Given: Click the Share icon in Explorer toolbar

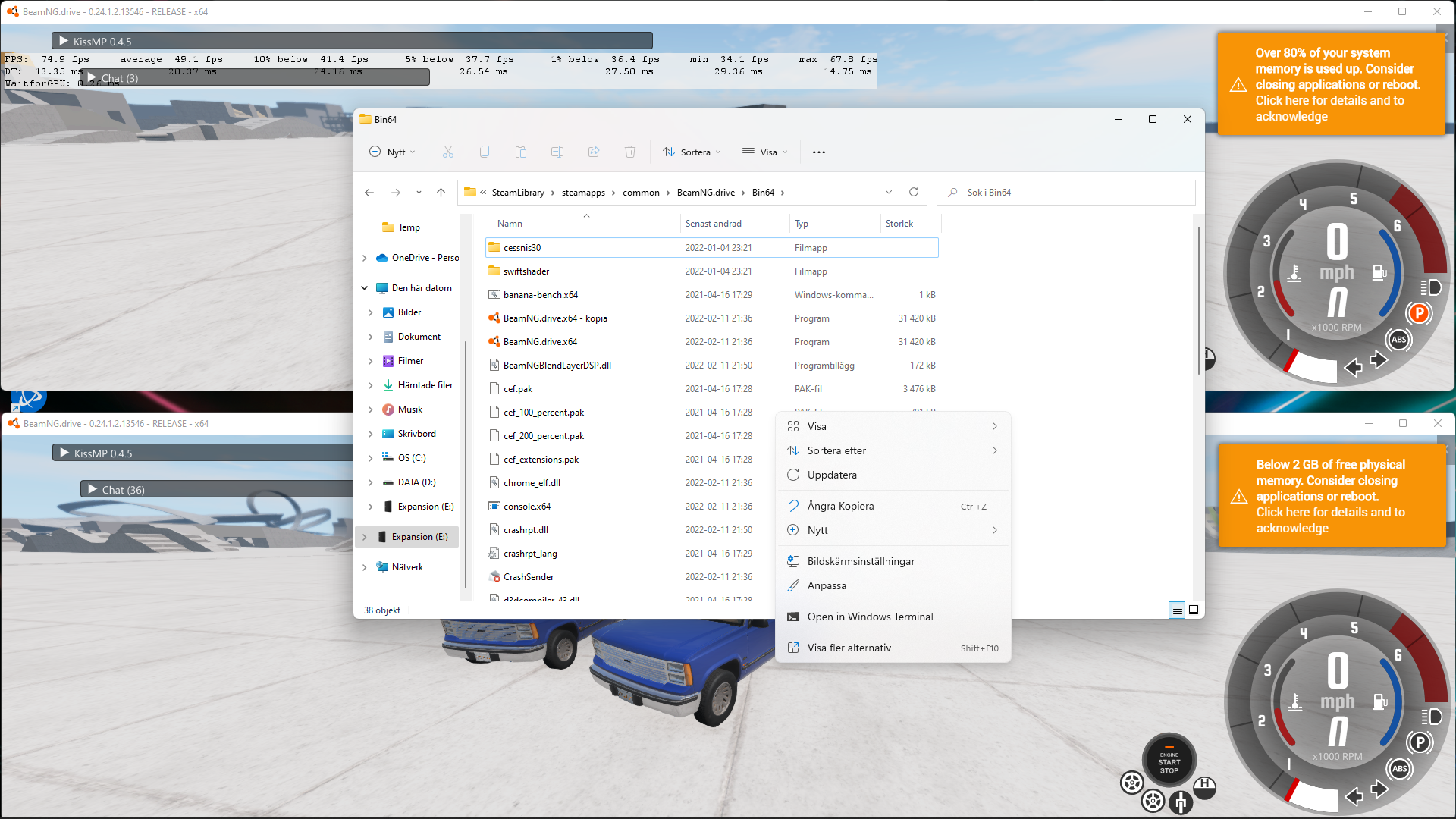Looking at the screenshot, I should point(594,152).
